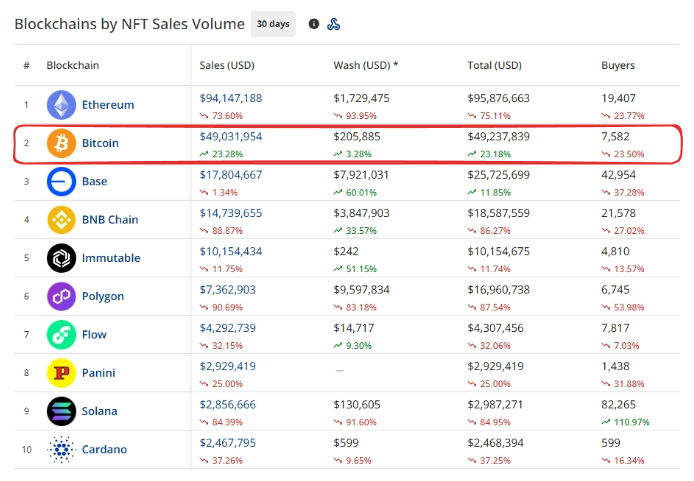Click Panini sales value $2,929,419
The image size is (694, 481).
(227, 366)
